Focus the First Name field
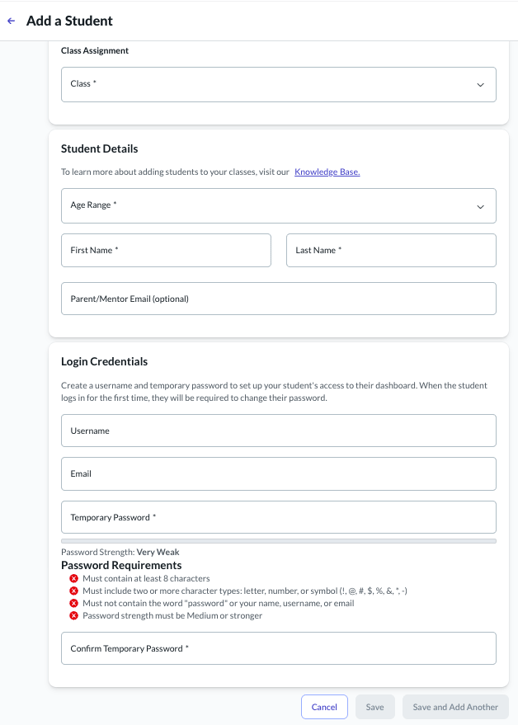518x725 pixels. coord(166,250)
